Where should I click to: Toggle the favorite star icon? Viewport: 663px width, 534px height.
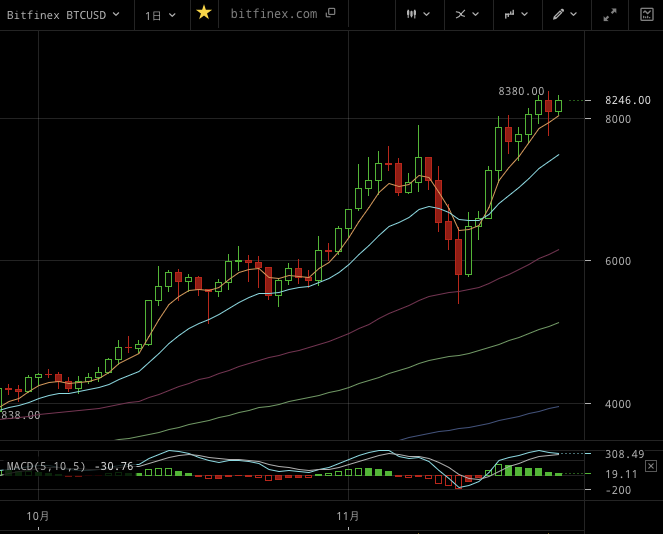point(204,13)
